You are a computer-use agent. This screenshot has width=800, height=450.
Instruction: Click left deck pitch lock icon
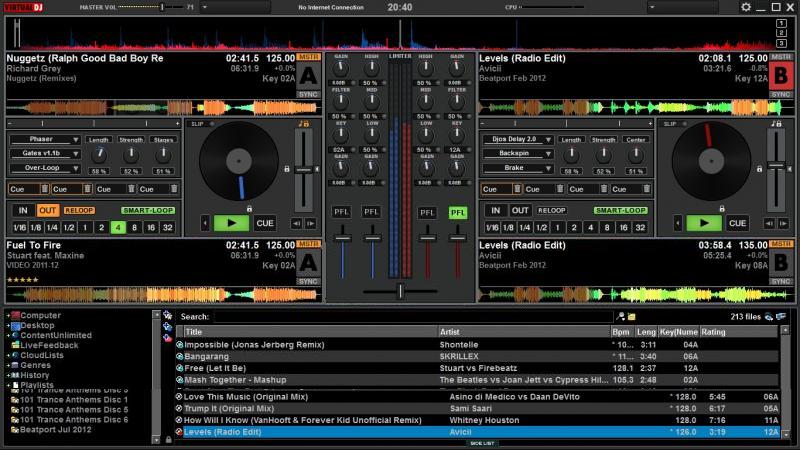[x=287, y=169]
